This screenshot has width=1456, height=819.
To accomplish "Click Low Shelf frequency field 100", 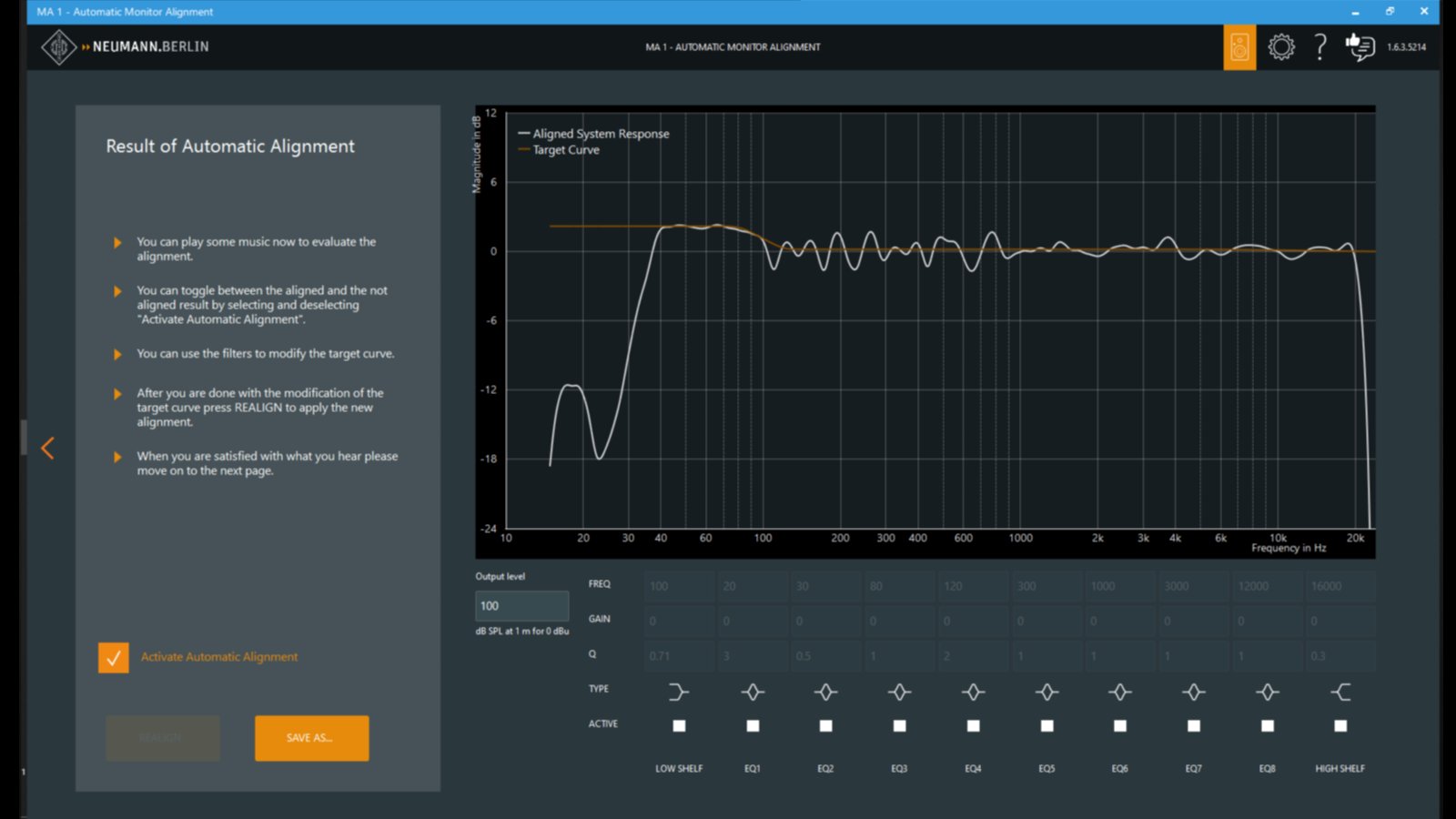I will [680, 586].
